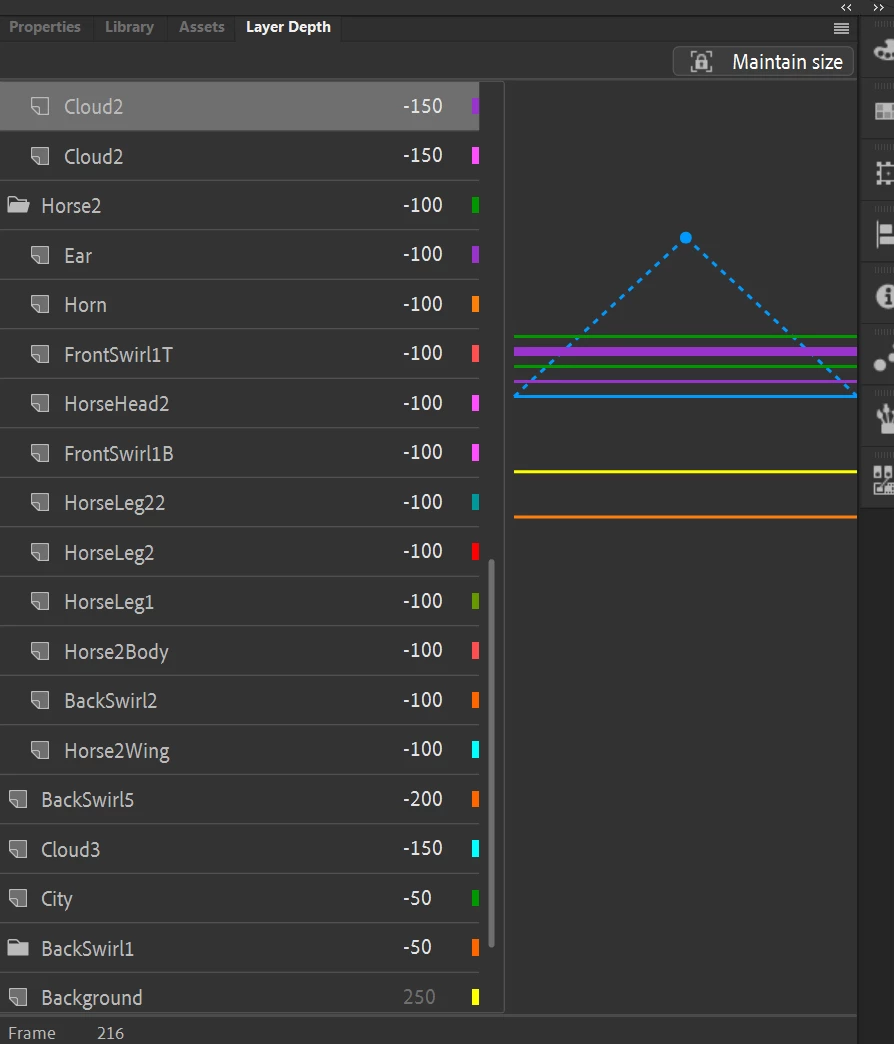
Task: Click the Horse2 folder depth value -100
Action: pyautogui.click(x=423, y=204)
